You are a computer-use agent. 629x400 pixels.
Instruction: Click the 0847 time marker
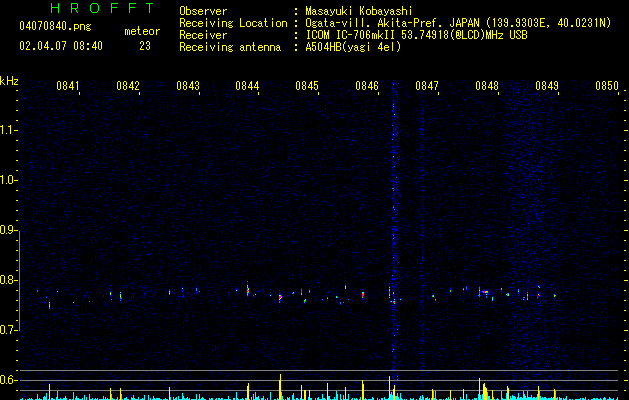tap(427, 86)
